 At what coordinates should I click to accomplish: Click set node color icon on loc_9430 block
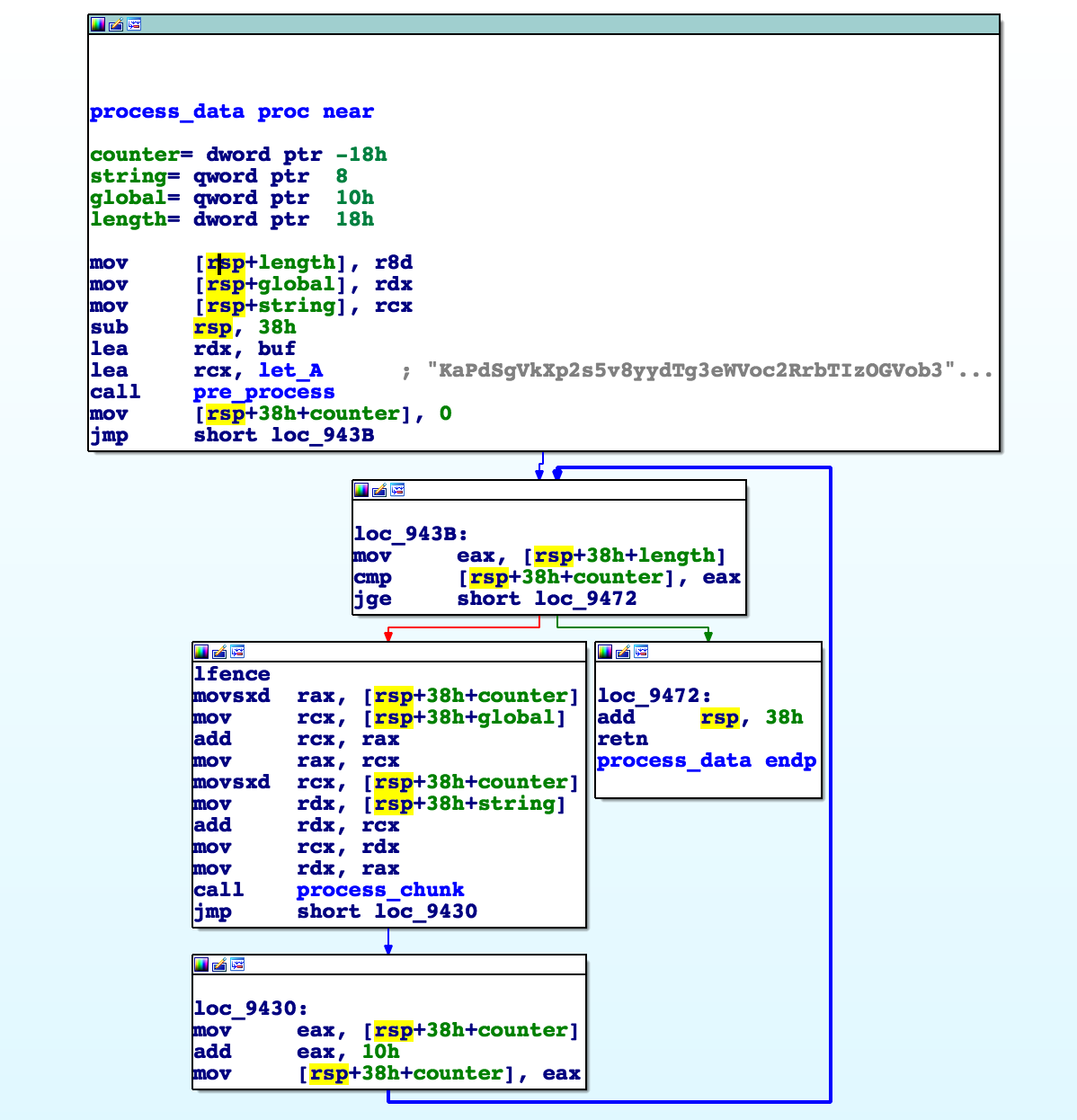tap(201, 964)
